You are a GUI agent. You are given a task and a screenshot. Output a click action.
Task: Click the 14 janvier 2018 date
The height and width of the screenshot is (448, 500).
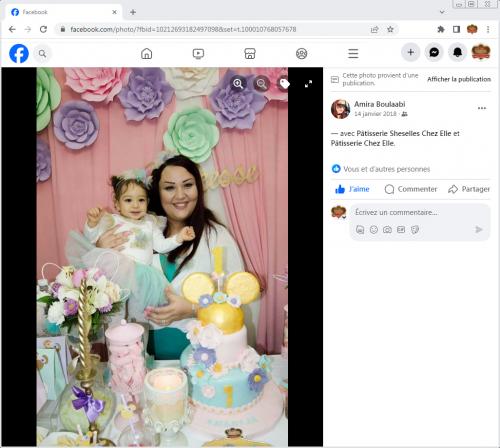[x=375, y=114]
